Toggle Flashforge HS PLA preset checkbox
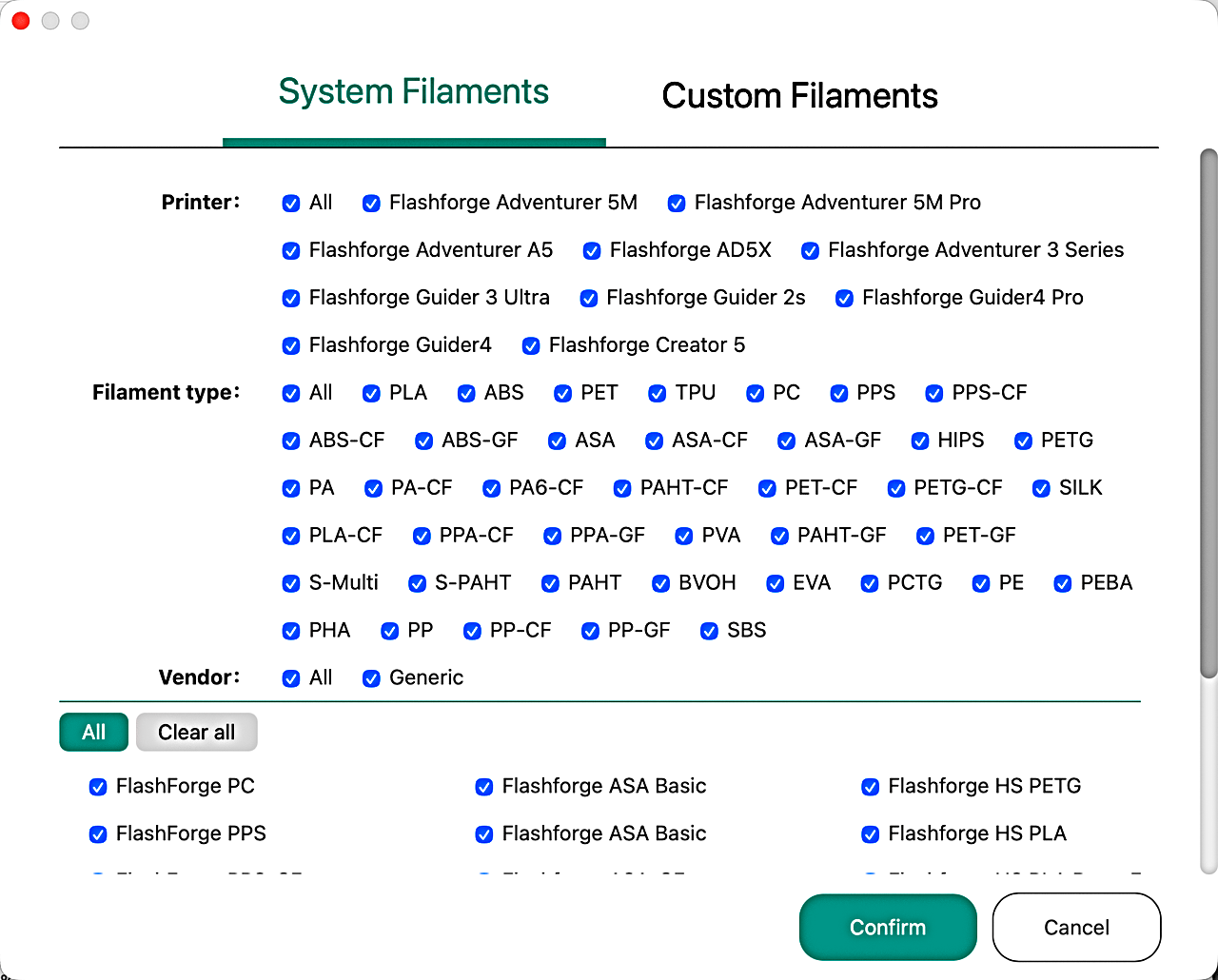 pyautogui.click(x=871, y=834)
